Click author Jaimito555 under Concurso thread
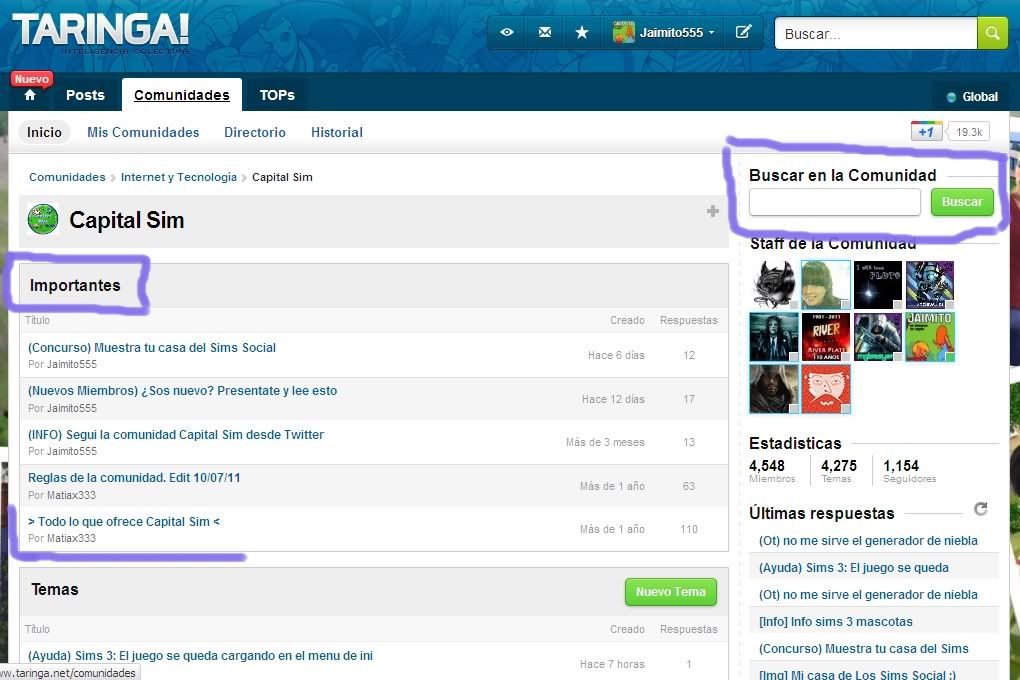The image size is (1020, 680). [72, 364]
